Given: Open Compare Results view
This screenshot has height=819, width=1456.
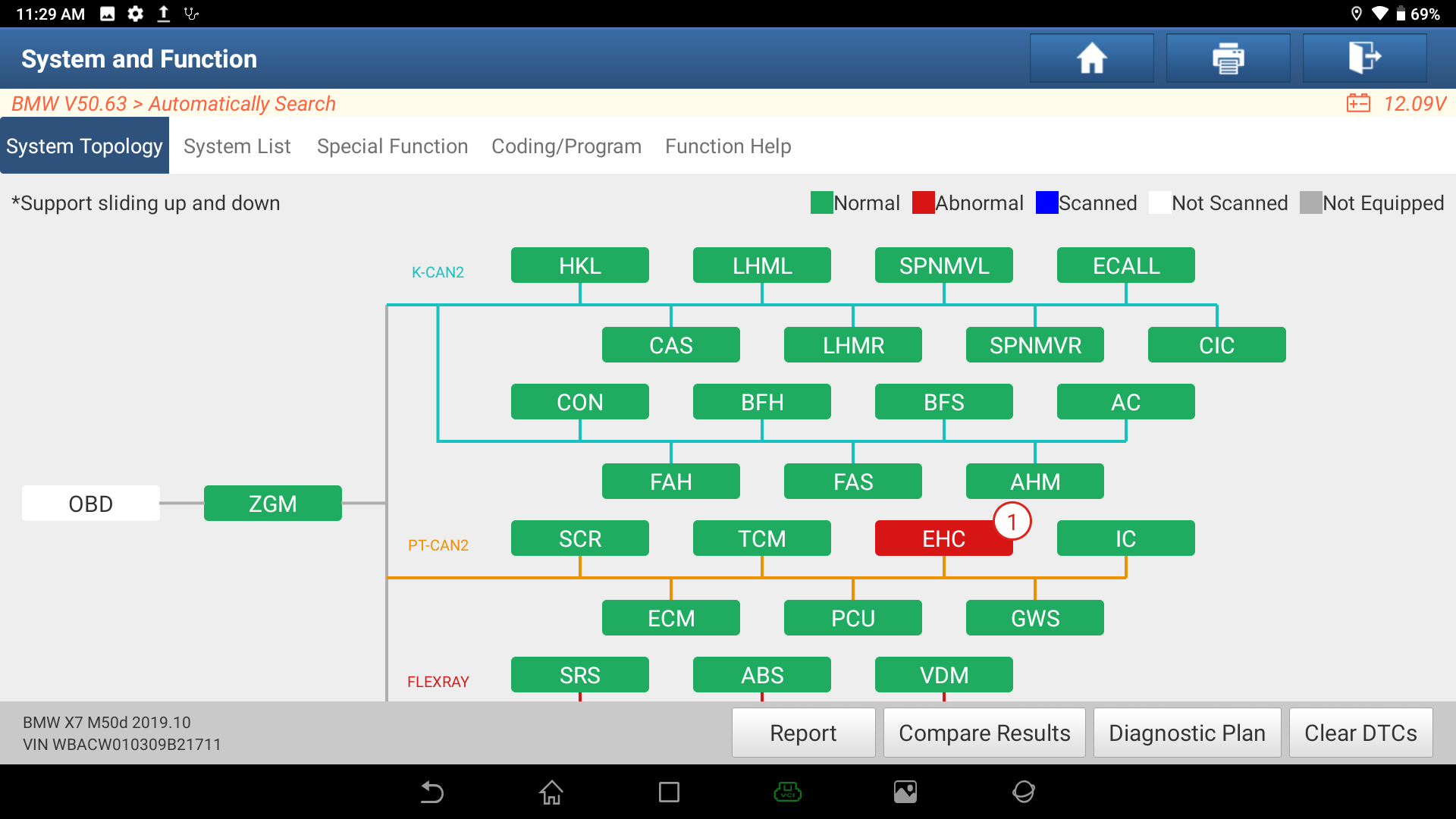Looking at the screenshot, I should point(985,732).
